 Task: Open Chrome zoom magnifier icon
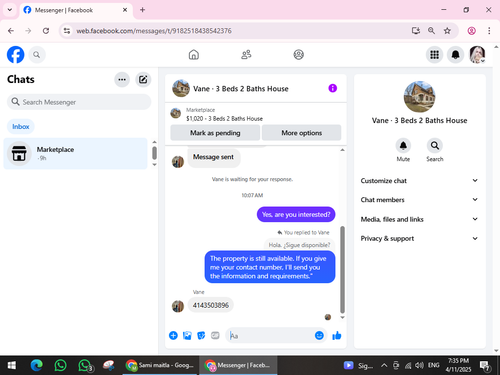[x=431, y=31]
